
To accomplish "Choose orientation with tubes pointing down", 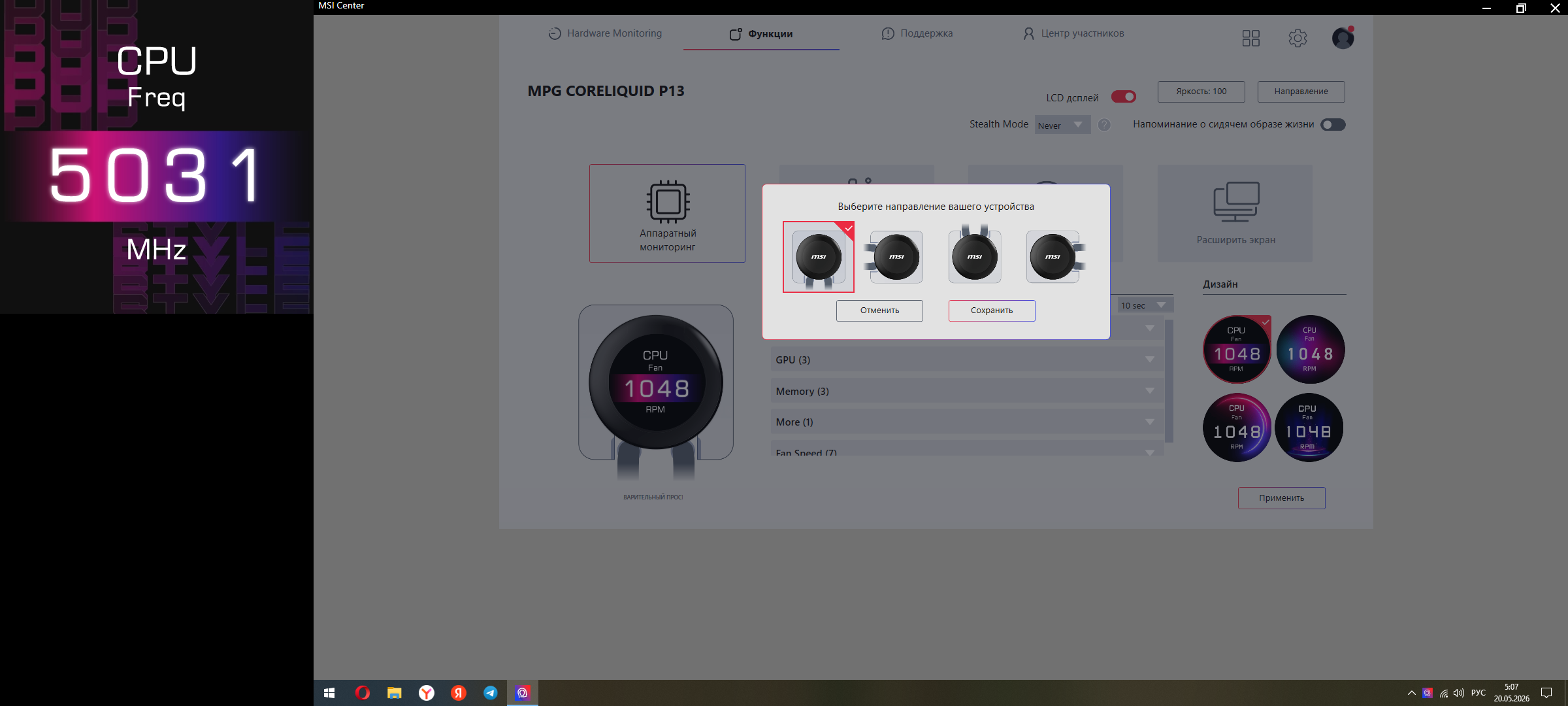I will coord(819,257).
